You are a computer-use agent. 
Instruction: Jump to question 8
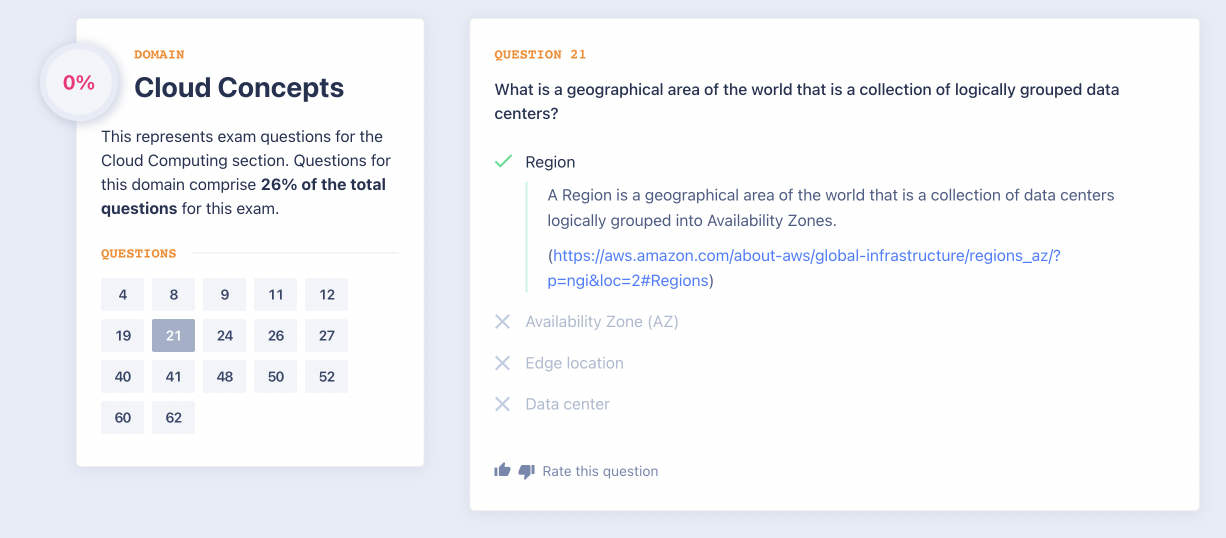click(x=174, y=295)
